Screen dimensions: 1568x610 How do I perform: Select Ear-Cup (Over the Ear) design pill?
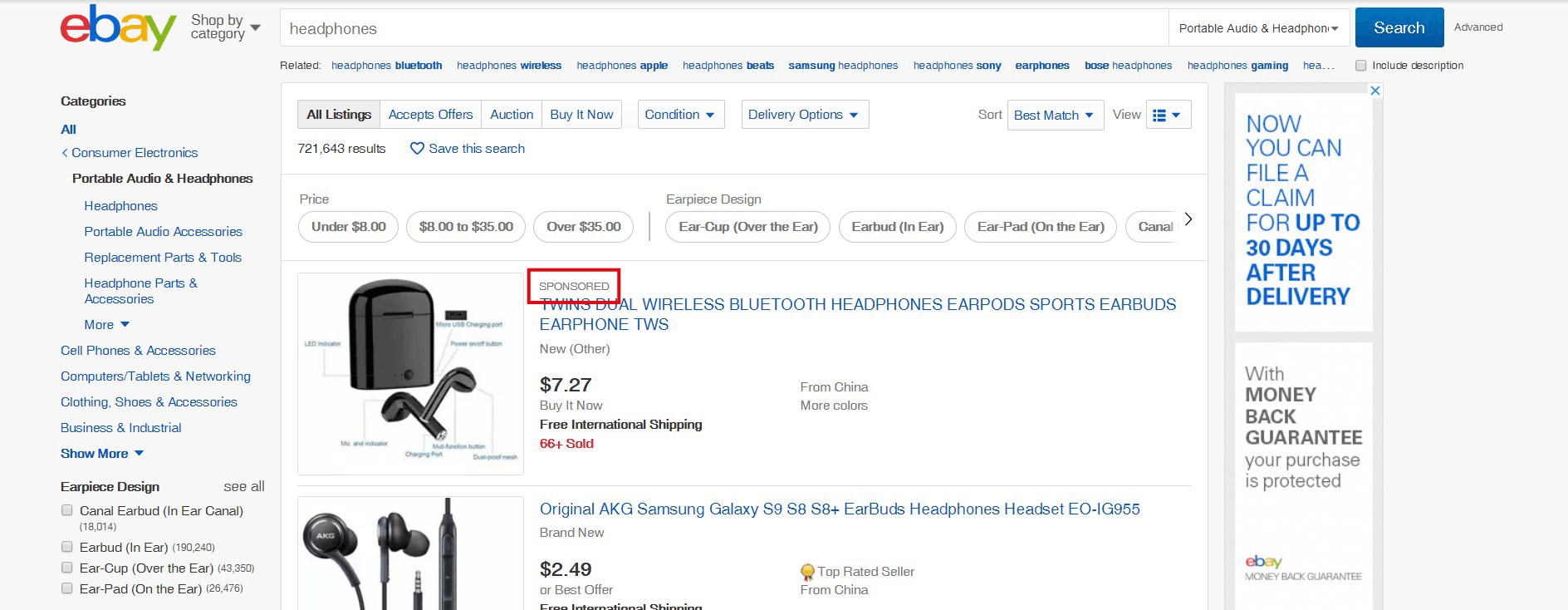coord(748,227)
